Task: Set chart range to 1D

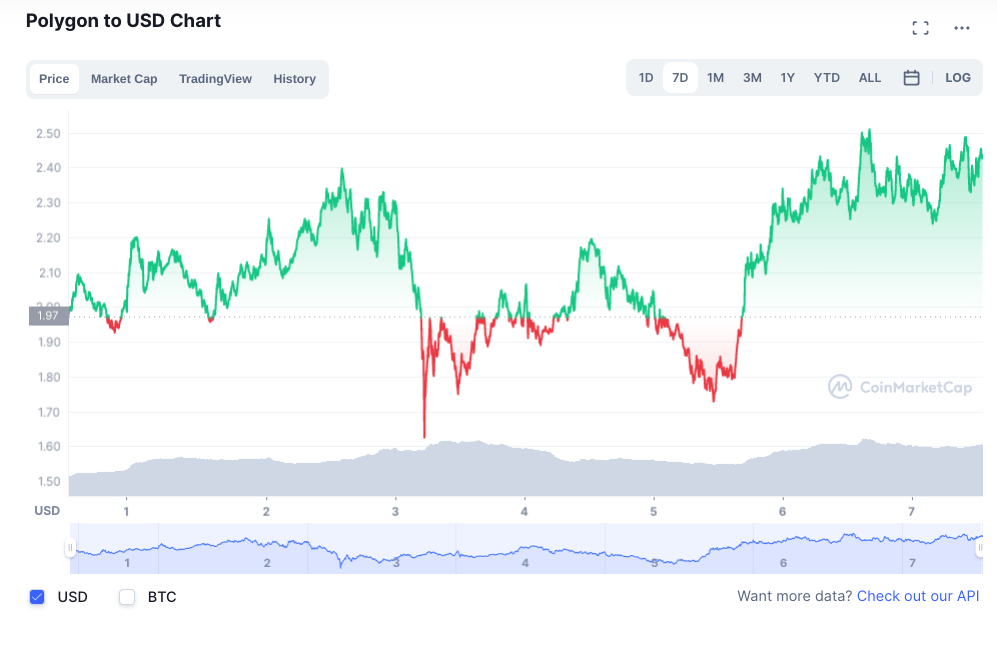Action: [x=646, y=78]
